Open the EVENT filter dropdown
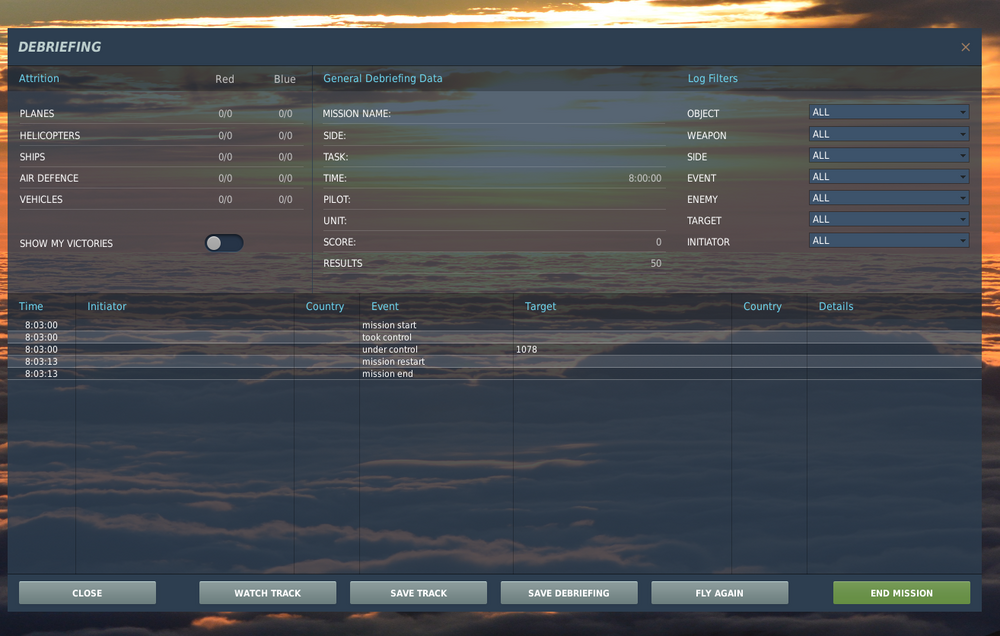This screenshot has width=1000, height=636. click(888, 177)
